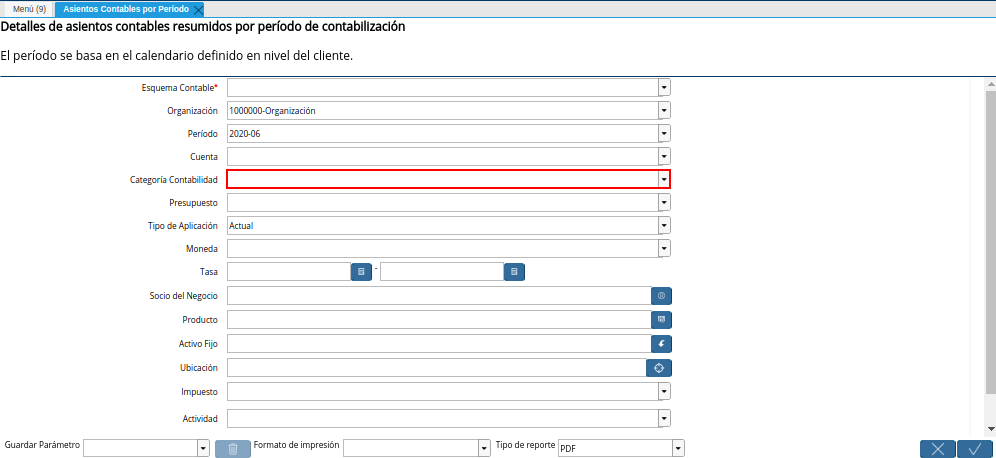Screen dimensions: 996x458
Task: Expand the Cuenta dropdown arrow
Action: (x=664, y=156)
